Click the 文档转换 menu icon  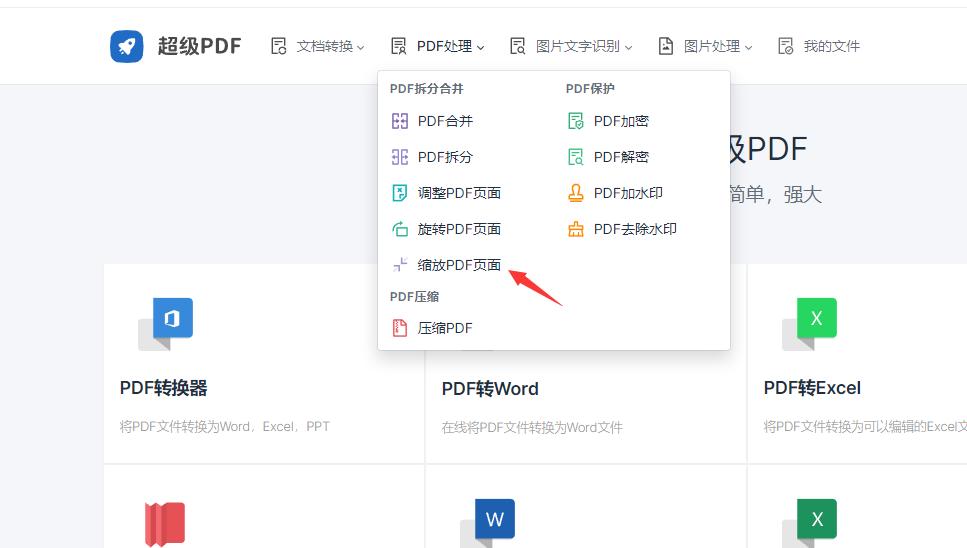point(279,46)
